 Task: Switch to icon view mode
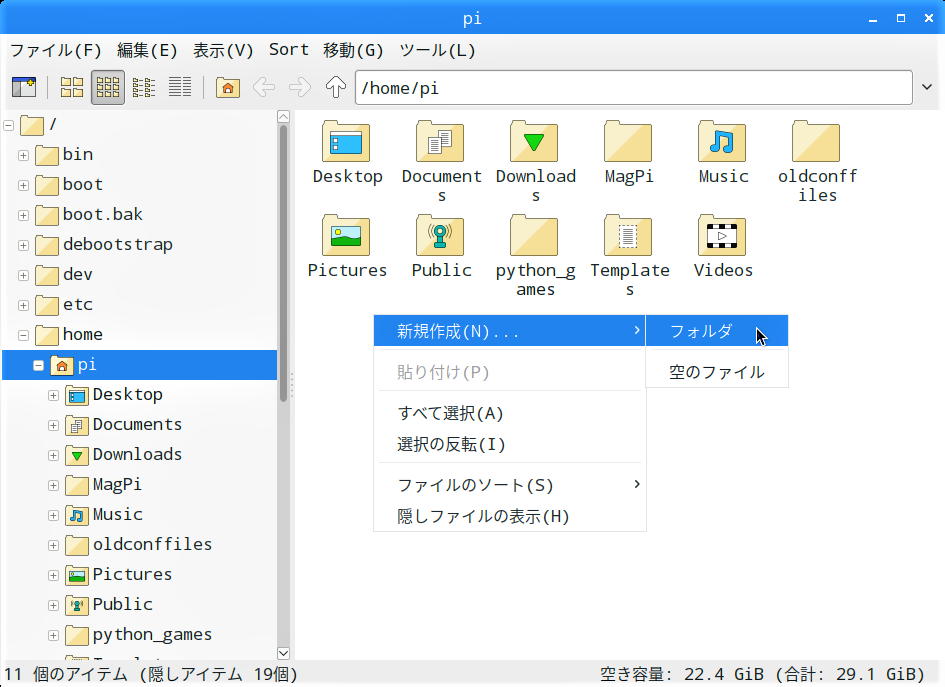pyautogui.click(x=72, y=87)
